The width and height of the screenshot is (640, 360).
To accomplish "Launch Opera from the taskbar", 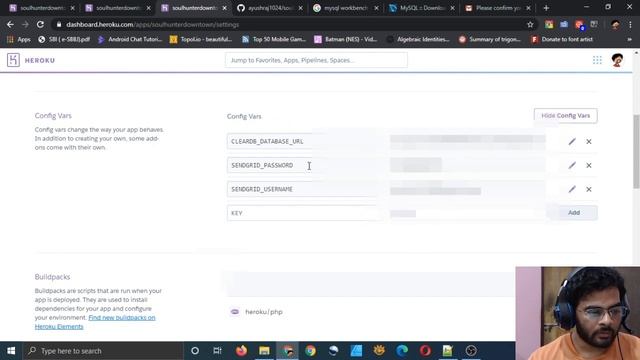I will point(425,351).
